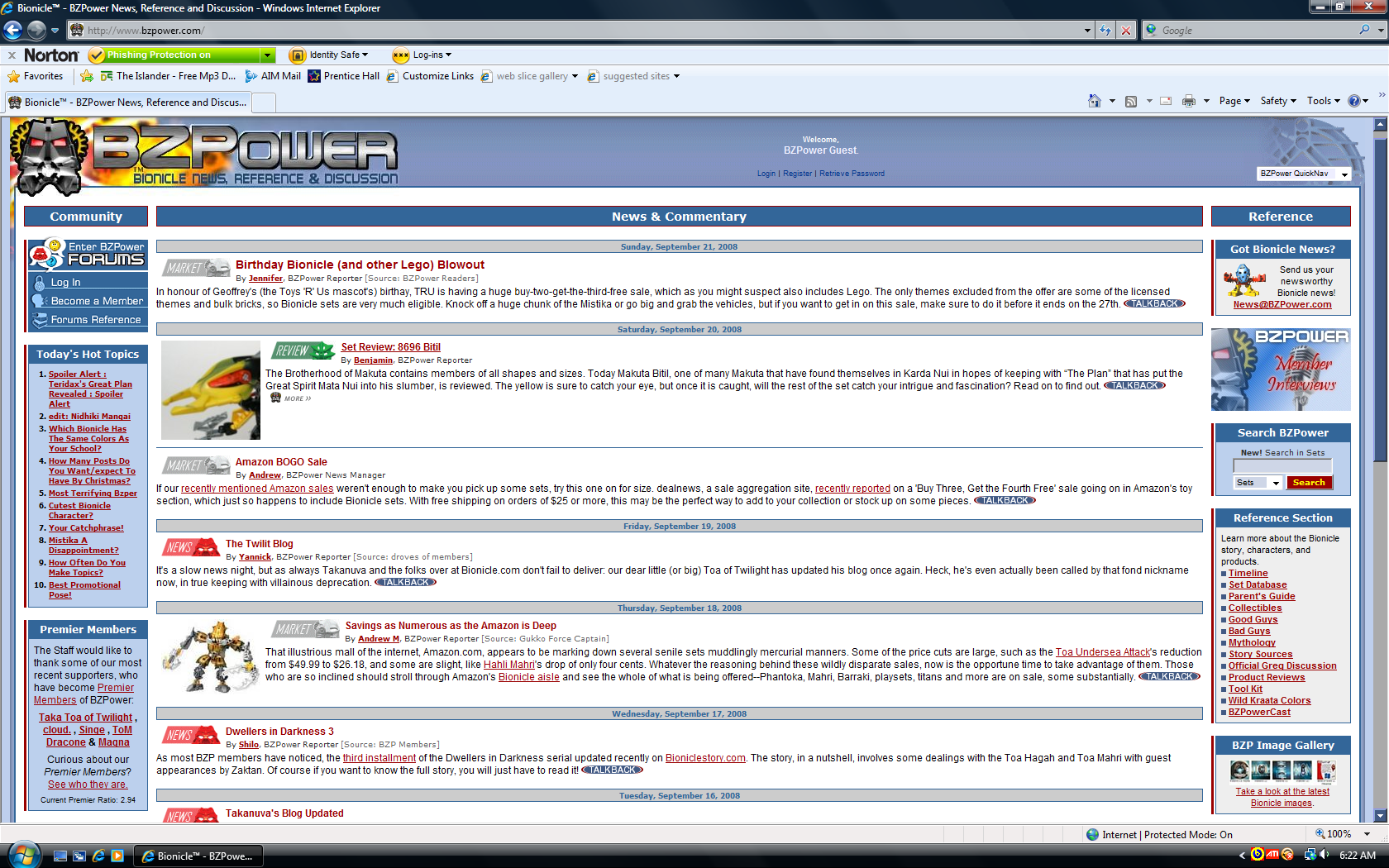Click the Register link in the header
The image size is (1389, 868).
pos(797,174)
